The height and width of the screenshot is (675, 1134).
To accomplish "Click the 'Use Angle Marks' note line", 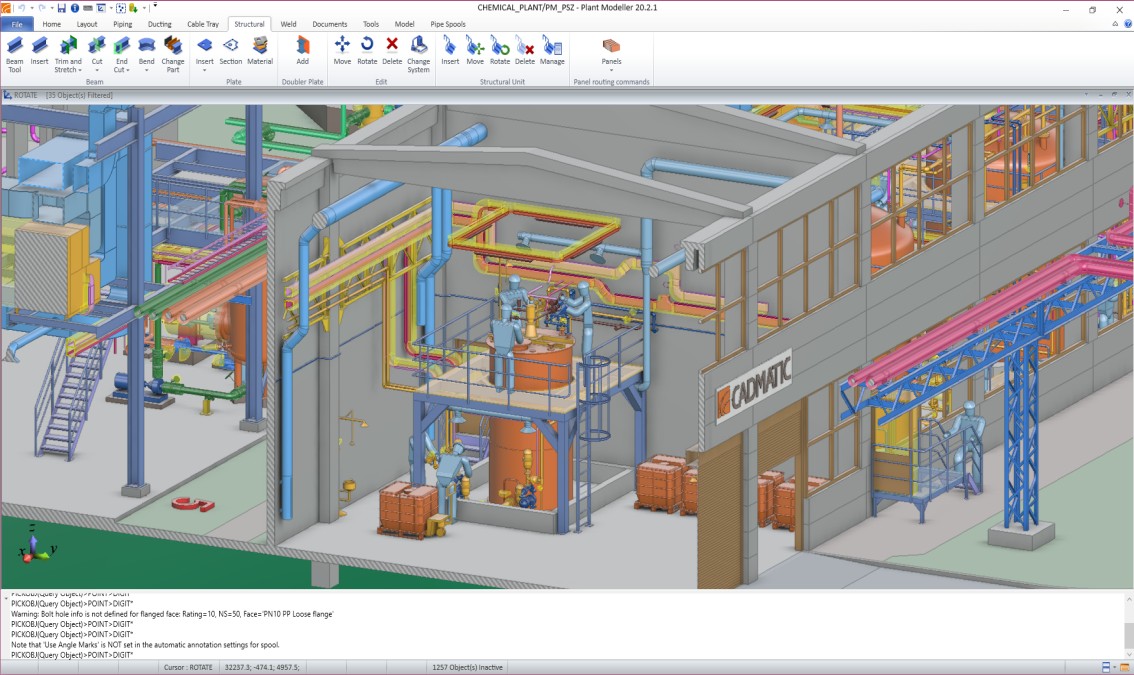I will [x=145, y=645].
